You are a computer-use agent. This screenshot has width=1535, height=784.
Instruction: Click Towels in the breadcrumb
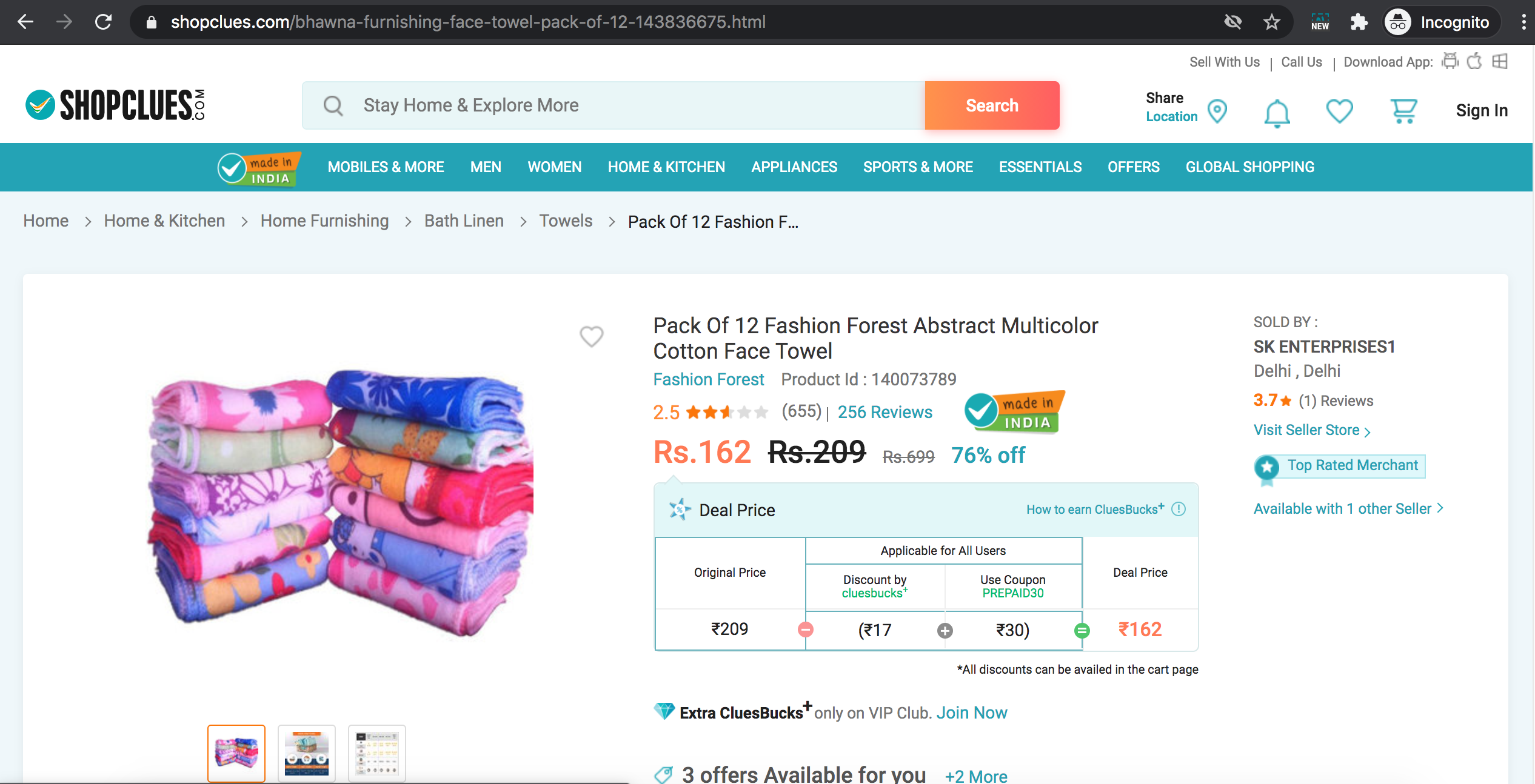point(566,221)
